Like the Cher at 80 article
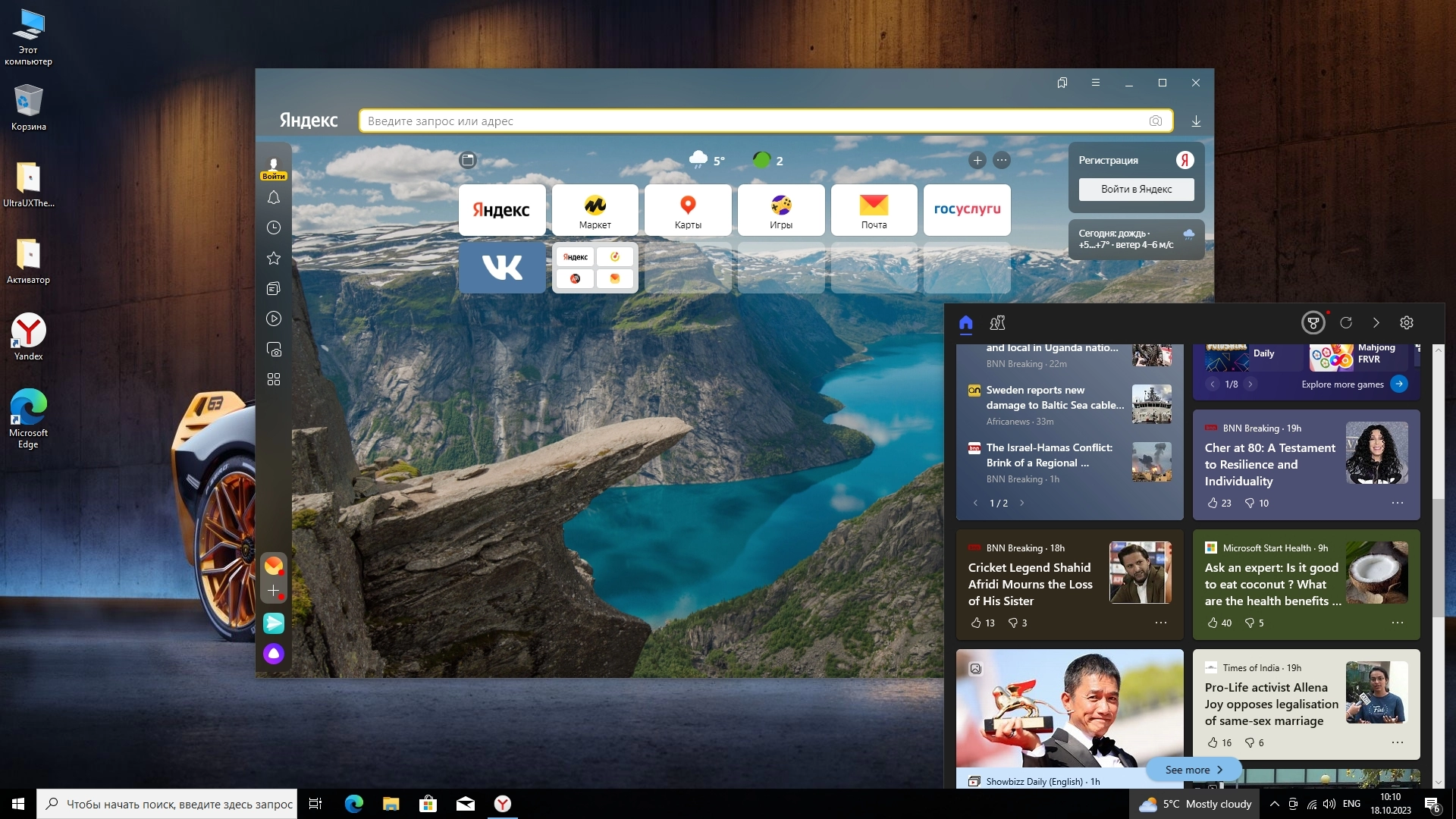The height and width of the screenshot is (819, 1456). (x=1213, y=503)
